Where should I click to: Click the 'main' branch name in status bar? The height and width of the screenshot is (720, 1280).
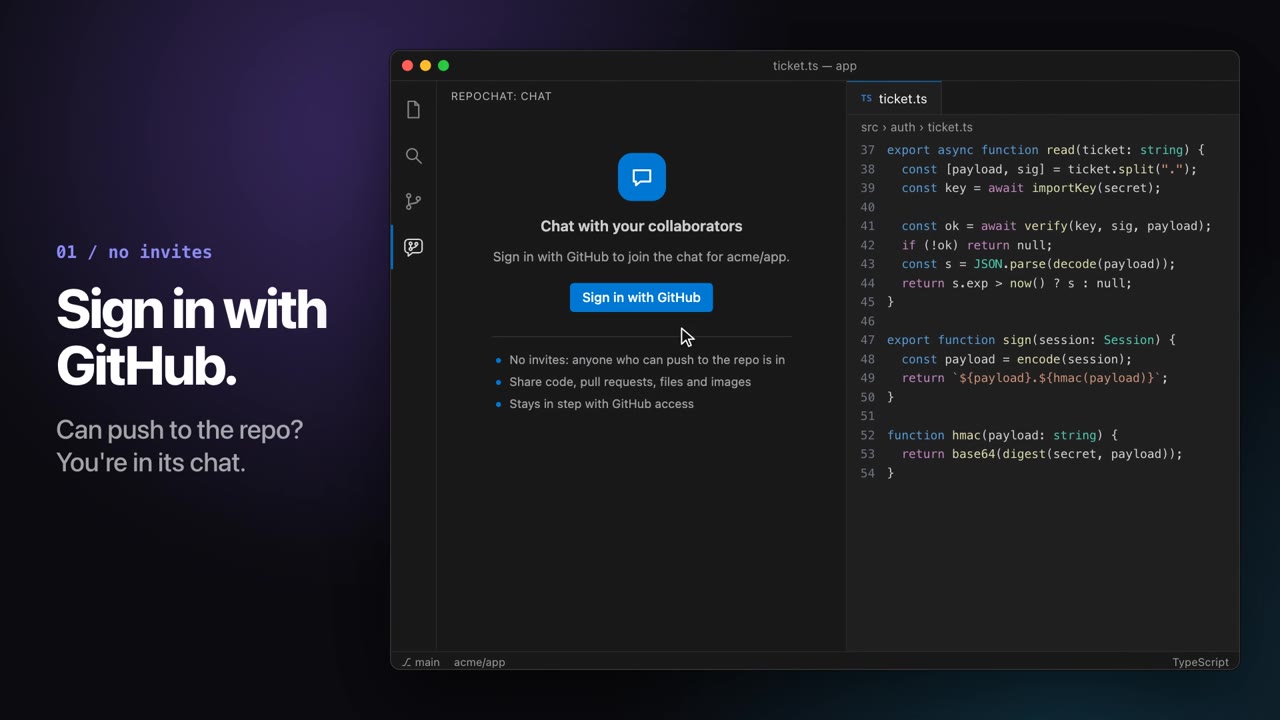tap(427, 662)
